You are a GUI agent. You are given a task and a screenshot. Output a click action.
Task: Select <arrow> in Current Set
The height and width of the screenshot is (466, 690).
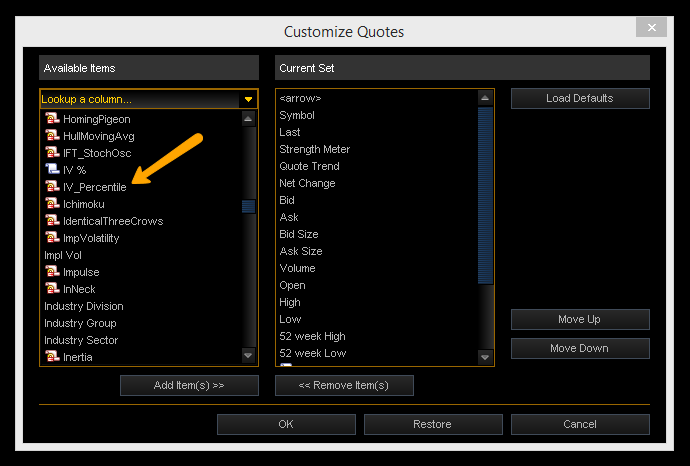pos(300,98)
